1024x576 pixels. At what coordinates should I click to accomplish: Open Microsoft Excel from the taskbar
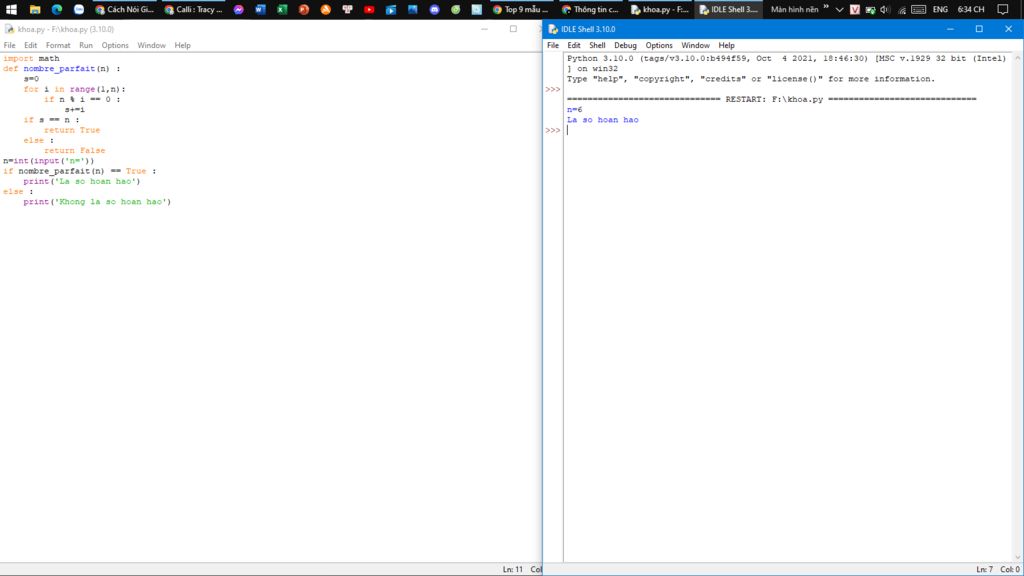(281, 9)
